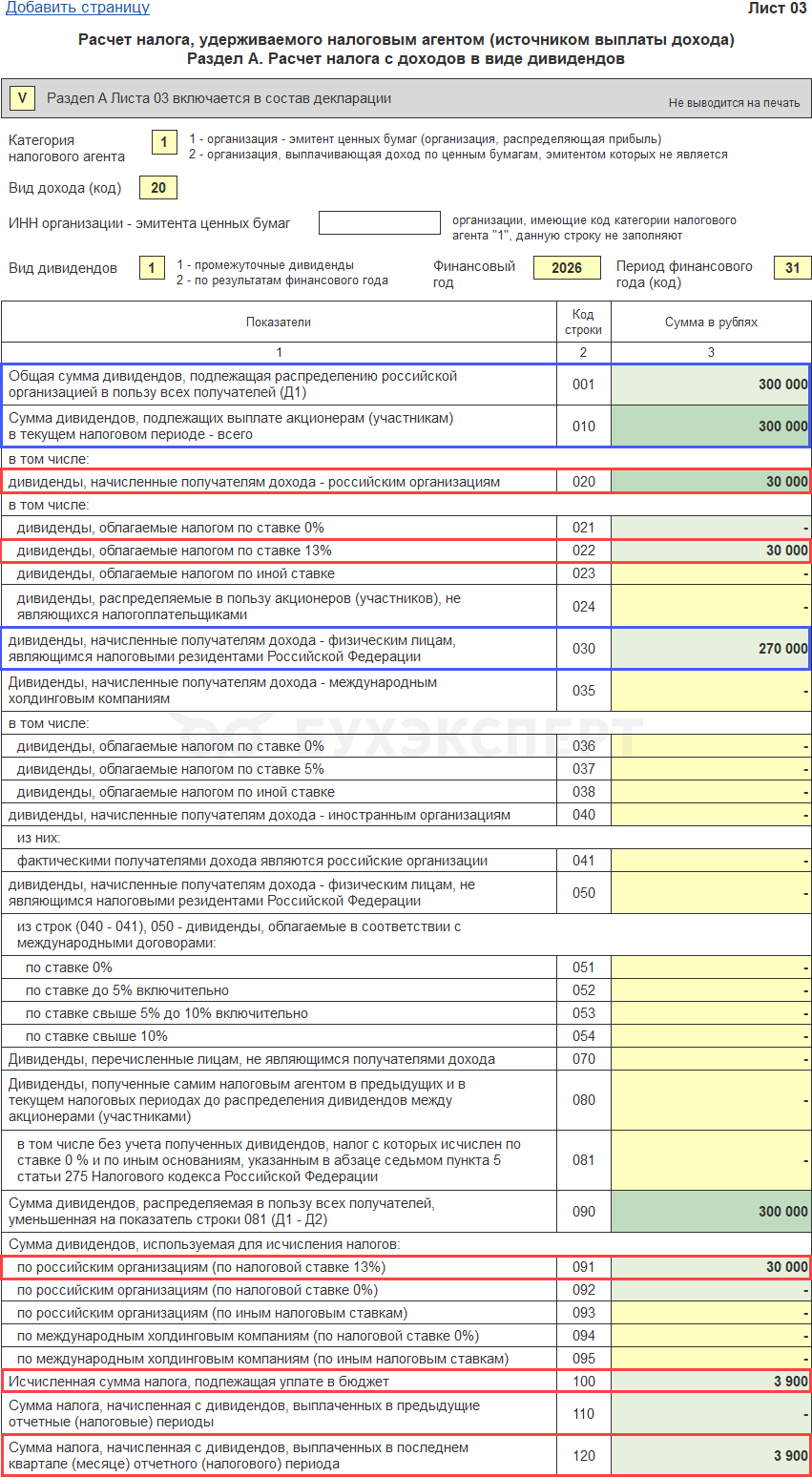This screenshot has height=1477, width=812.
Task: Click 'Дивиденды, перечисленные лицам, не являющимся получателями' label
Action: point(252,1059)
